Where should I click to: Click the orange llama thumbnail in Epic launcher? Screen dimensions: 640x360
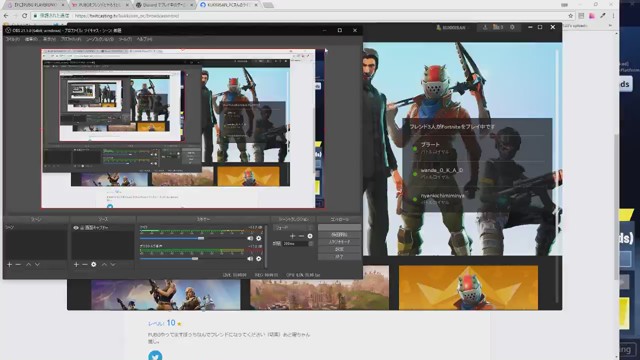coord(468,287)
